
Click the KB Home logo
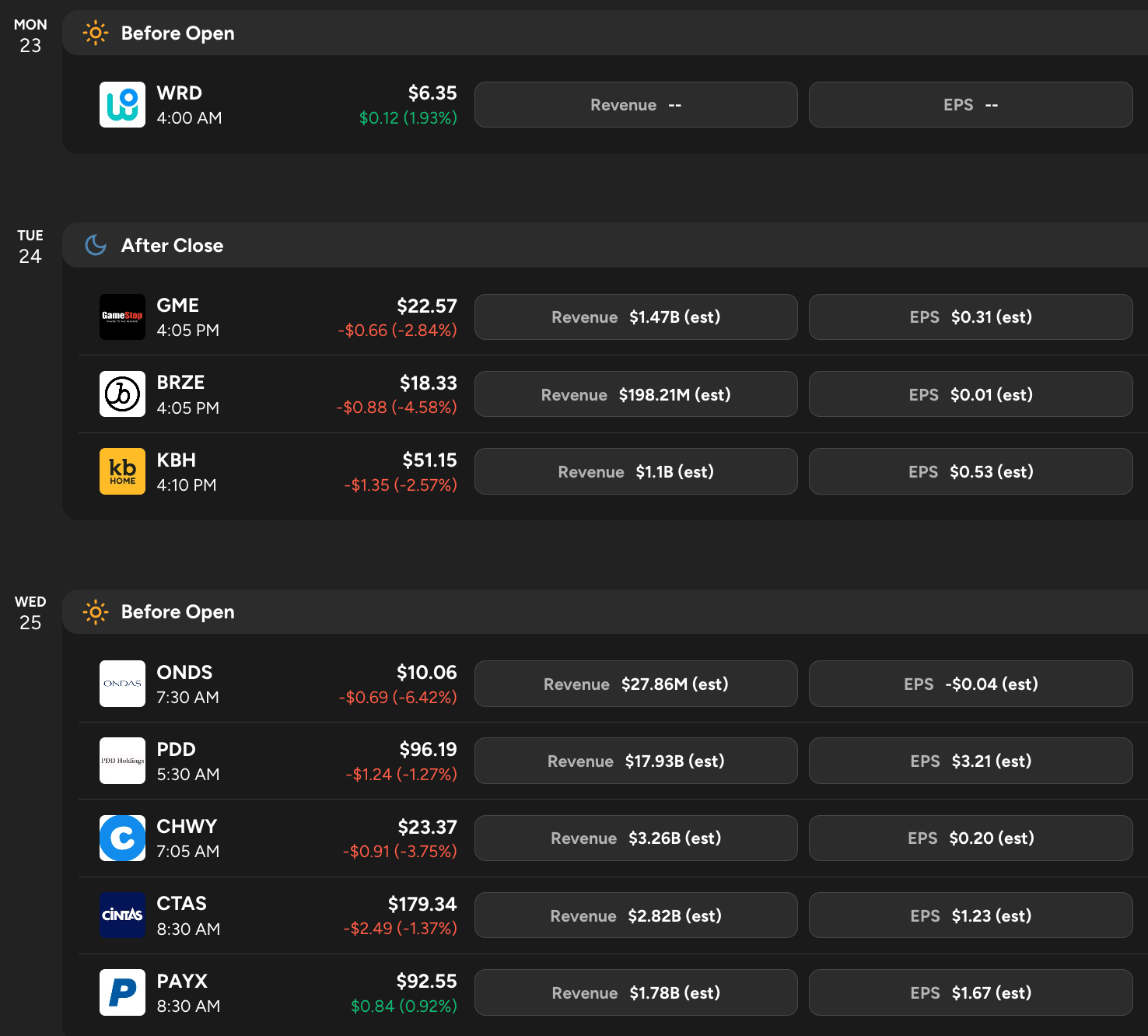point(122,471)
